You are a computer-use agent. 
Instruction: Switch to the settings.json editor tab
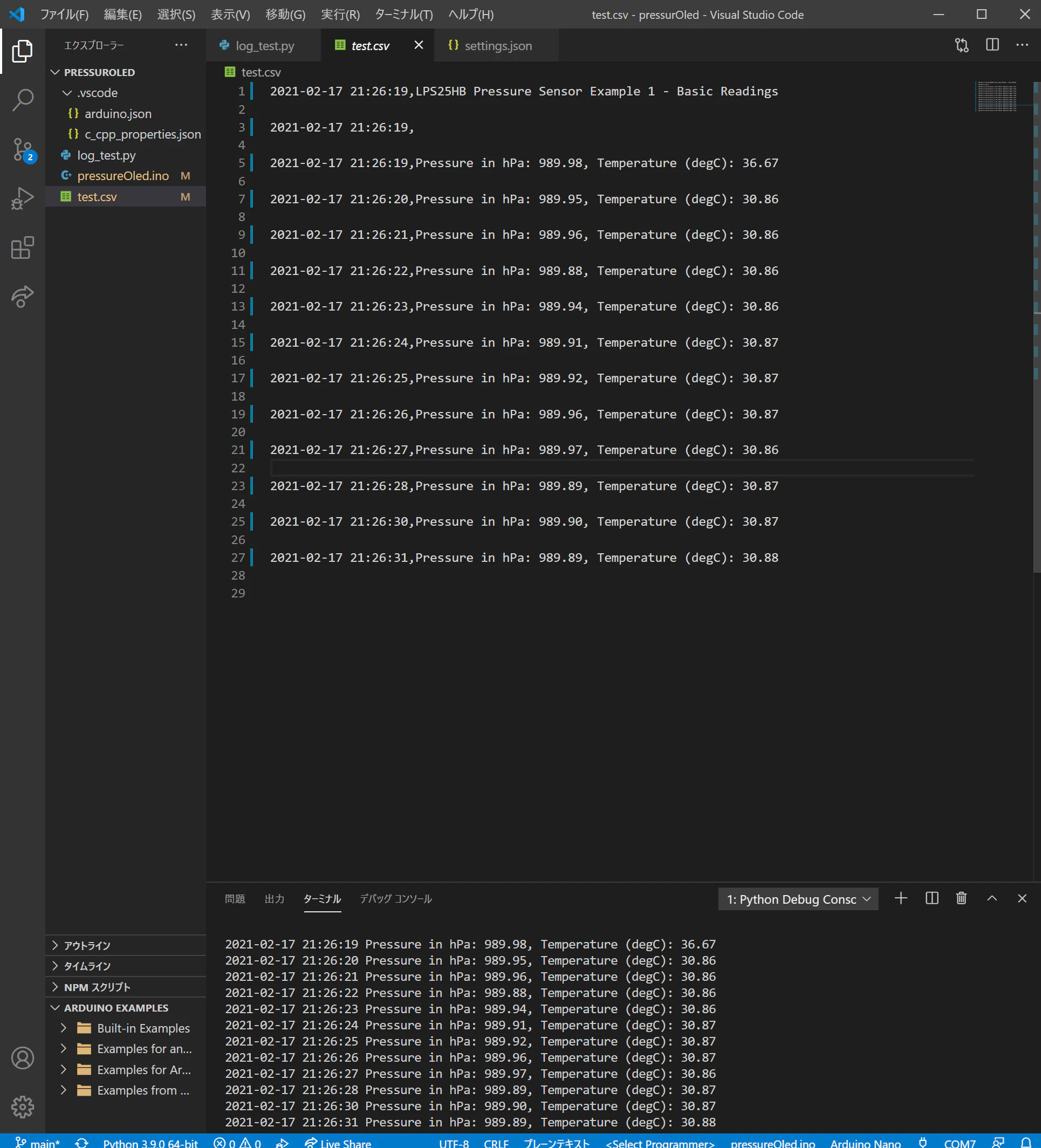click(496, 45)
